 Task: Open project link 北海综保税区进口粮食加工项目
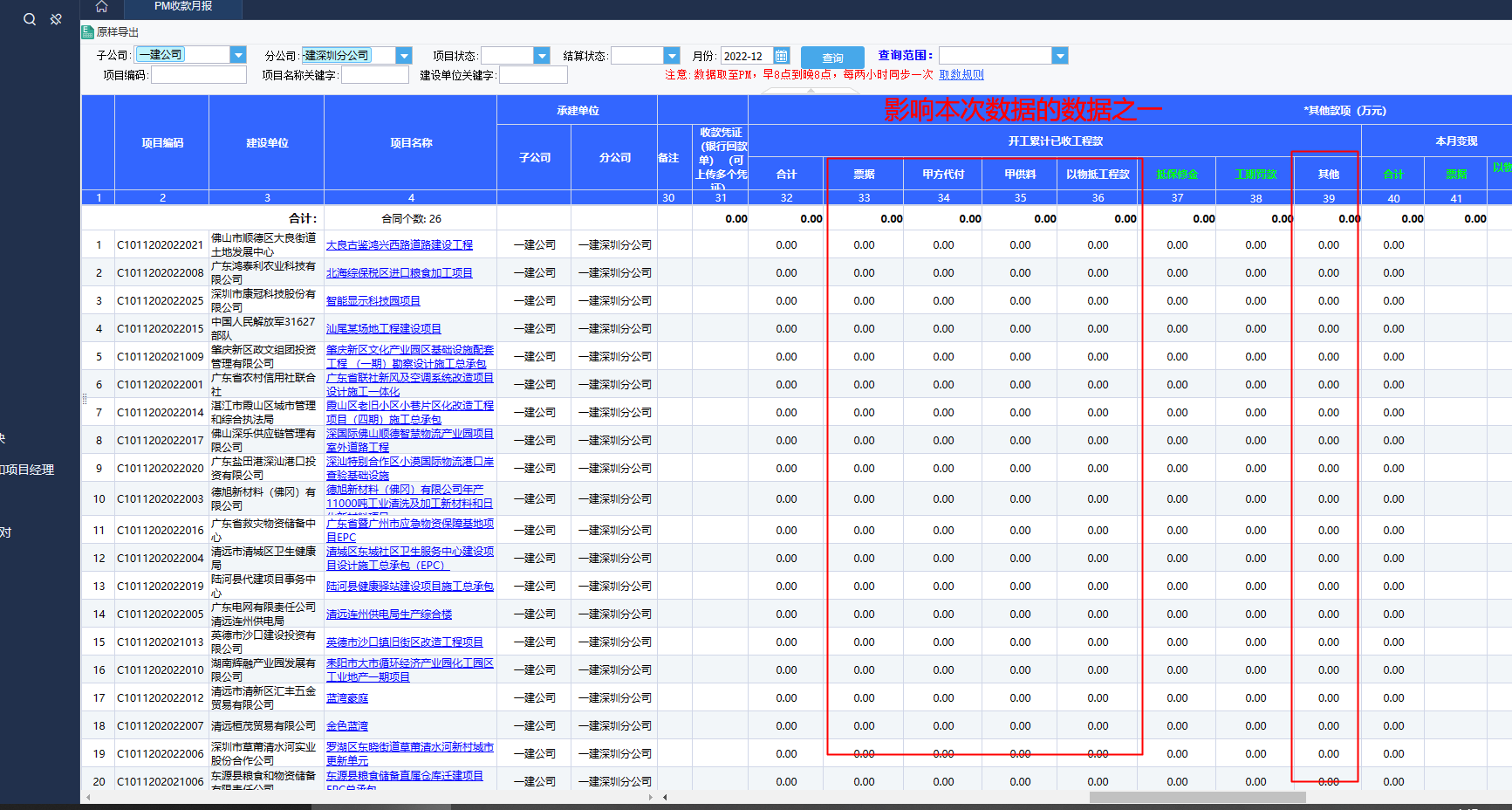click(x=400, y=273)
